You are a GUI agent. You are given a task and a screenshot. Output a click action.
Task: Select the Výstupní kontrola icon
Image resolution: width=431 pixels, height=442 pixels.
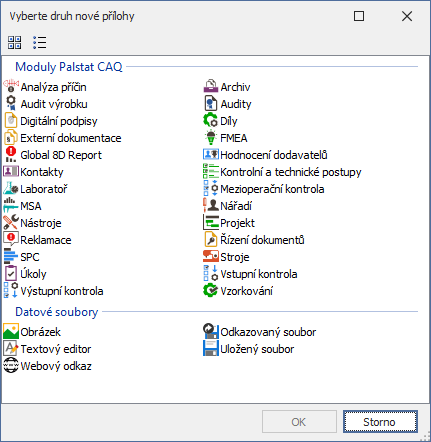(x=11, y=291)
